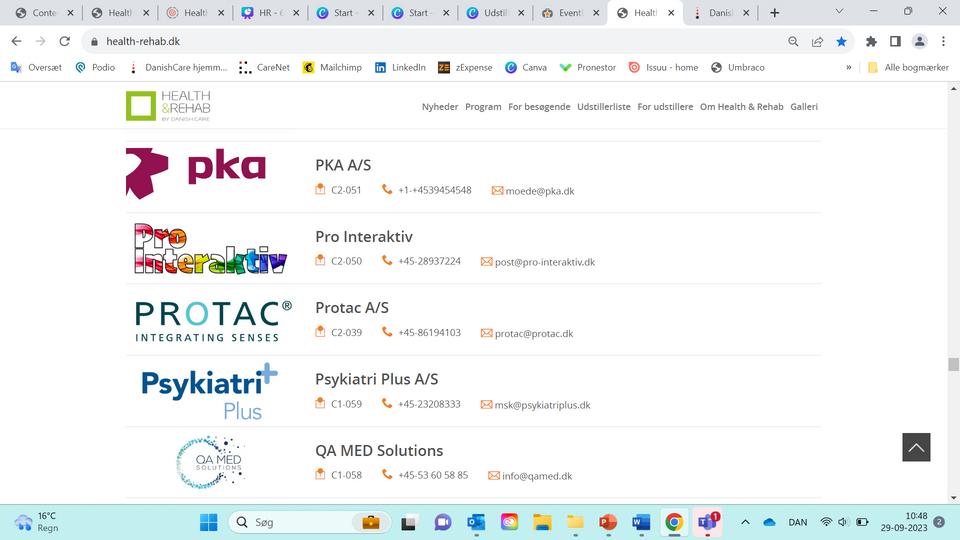Click the Psykiatri Plus logo image
Screen dimensions: 960x540
click(x=209, y=391)
